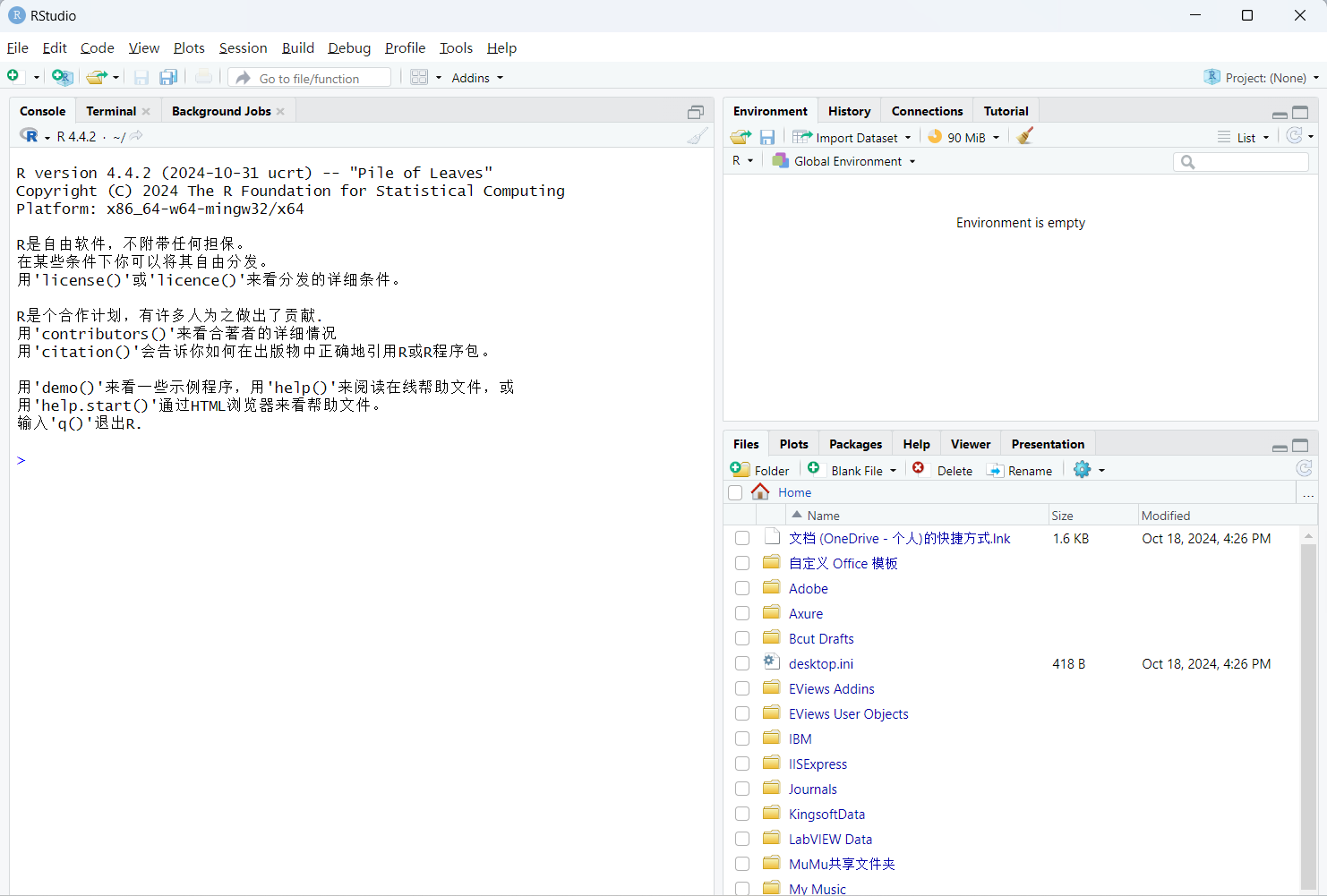Expand the Import Dataset dropdown
Viewport: 1327px width, 896px height.
pos(908,138)
